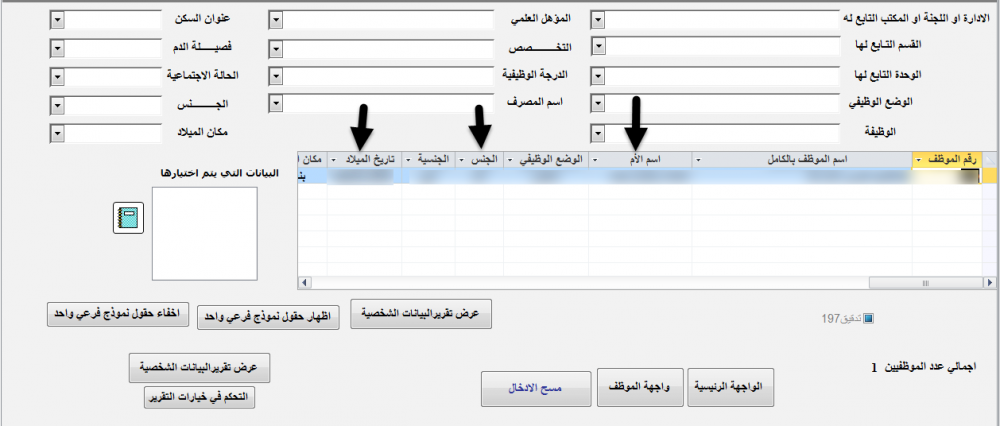
Task: Expand the الوضع الوظيفي combo box arrow
Action: pyautogui.click(x=598, y=103)
